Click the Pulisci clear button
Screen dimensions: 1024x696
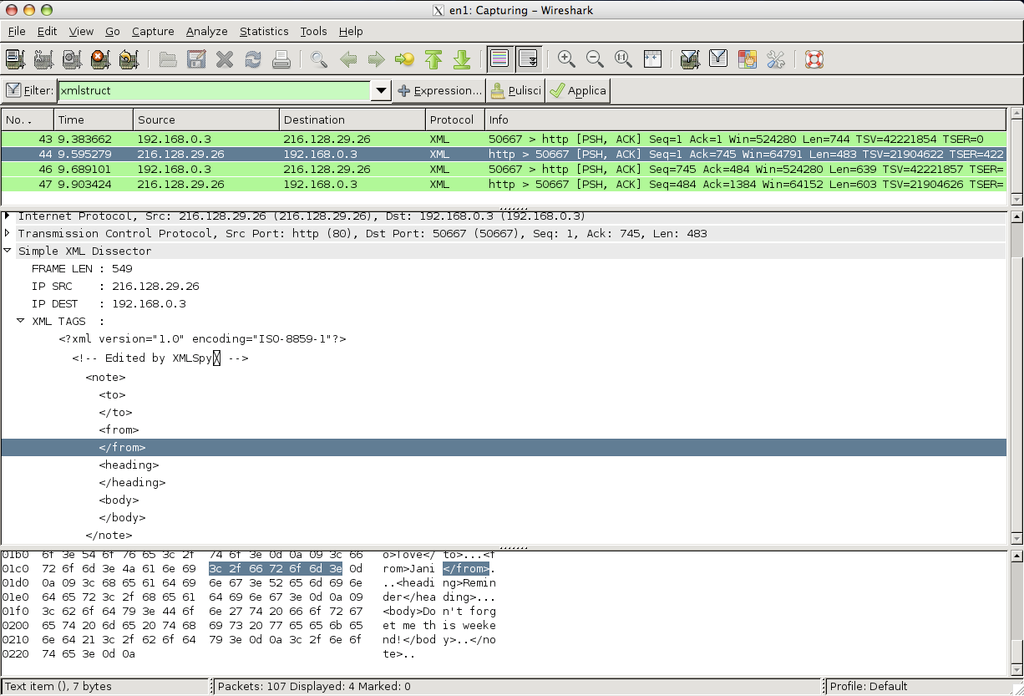click(x=516, y=91)
